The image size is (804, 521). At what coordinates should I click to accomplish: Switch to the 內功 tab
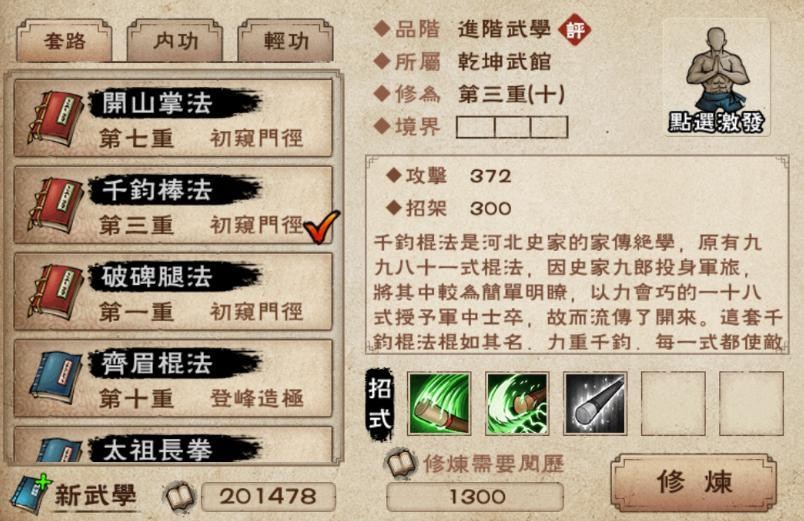click(175, 41)
